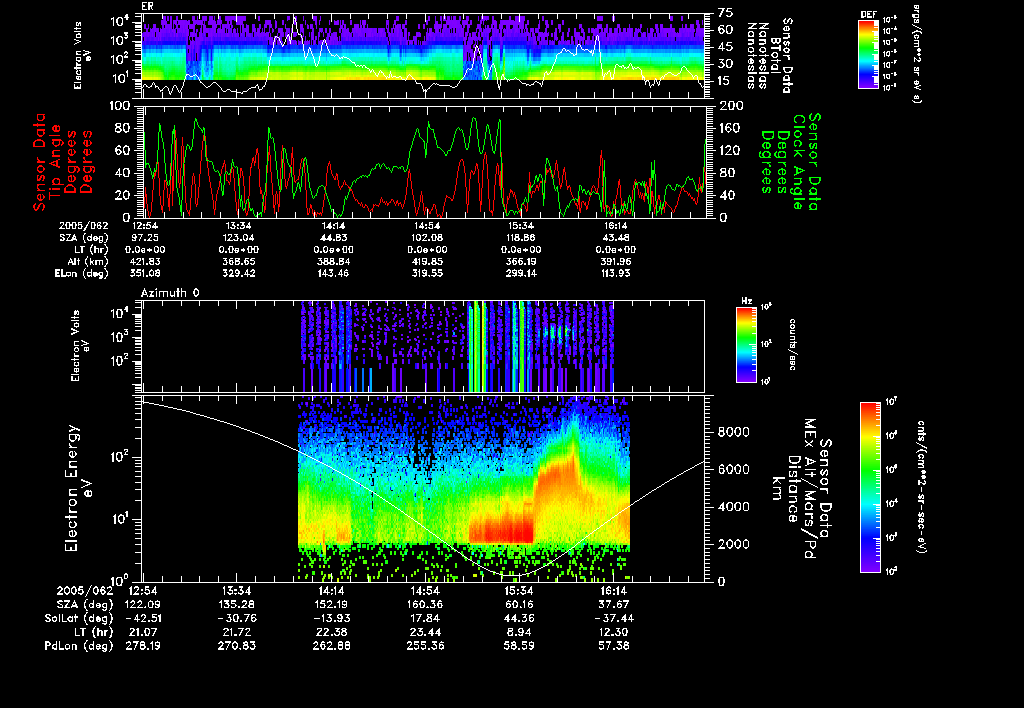Click ELon value 351.08
The width and height of the screenshot is (1024, 708).
coord(146,273)
